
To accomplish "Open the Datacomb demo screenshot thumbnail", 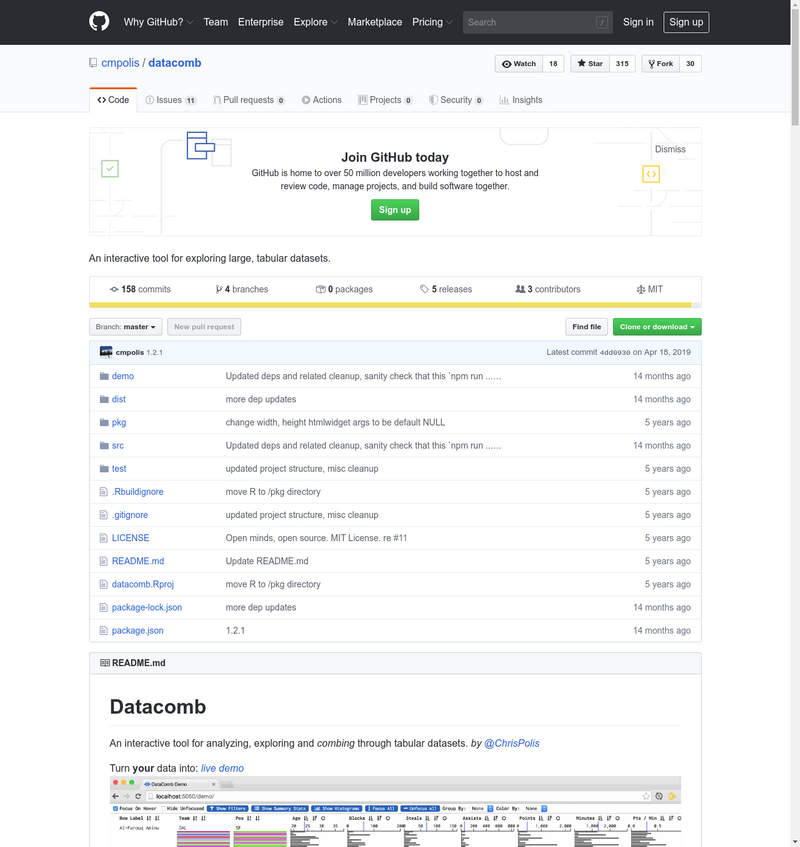I will [x=395, y=811].
